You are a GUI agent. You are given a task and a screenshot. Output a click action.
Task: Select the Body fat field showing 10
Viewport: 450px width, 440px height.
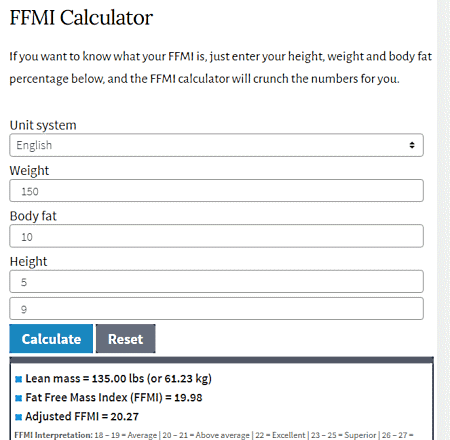pos(216,236)
